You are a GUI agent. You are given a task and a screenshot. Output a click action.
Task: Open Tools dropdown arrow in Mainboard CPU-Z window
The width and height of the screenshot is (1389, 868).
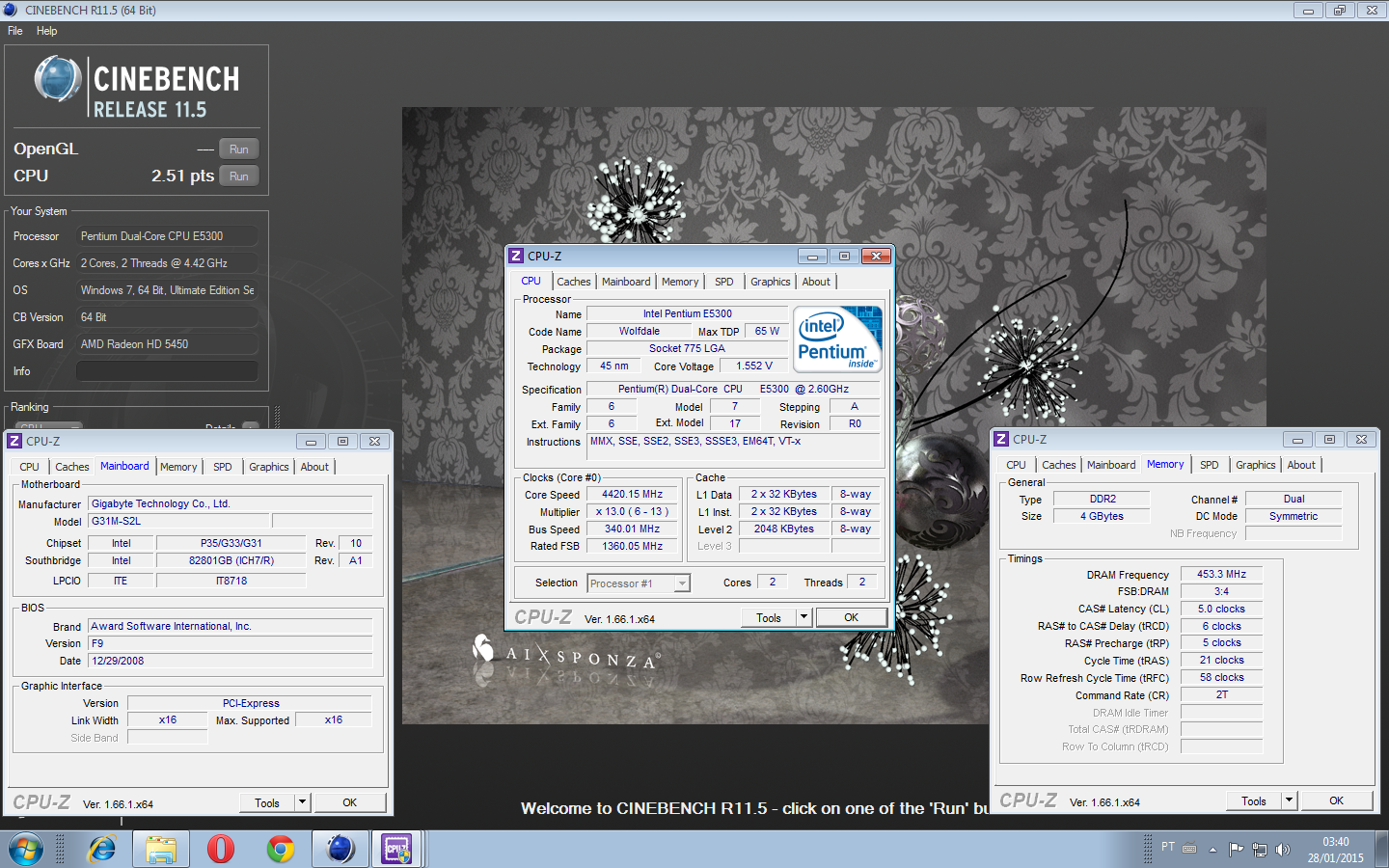[302, 802]
